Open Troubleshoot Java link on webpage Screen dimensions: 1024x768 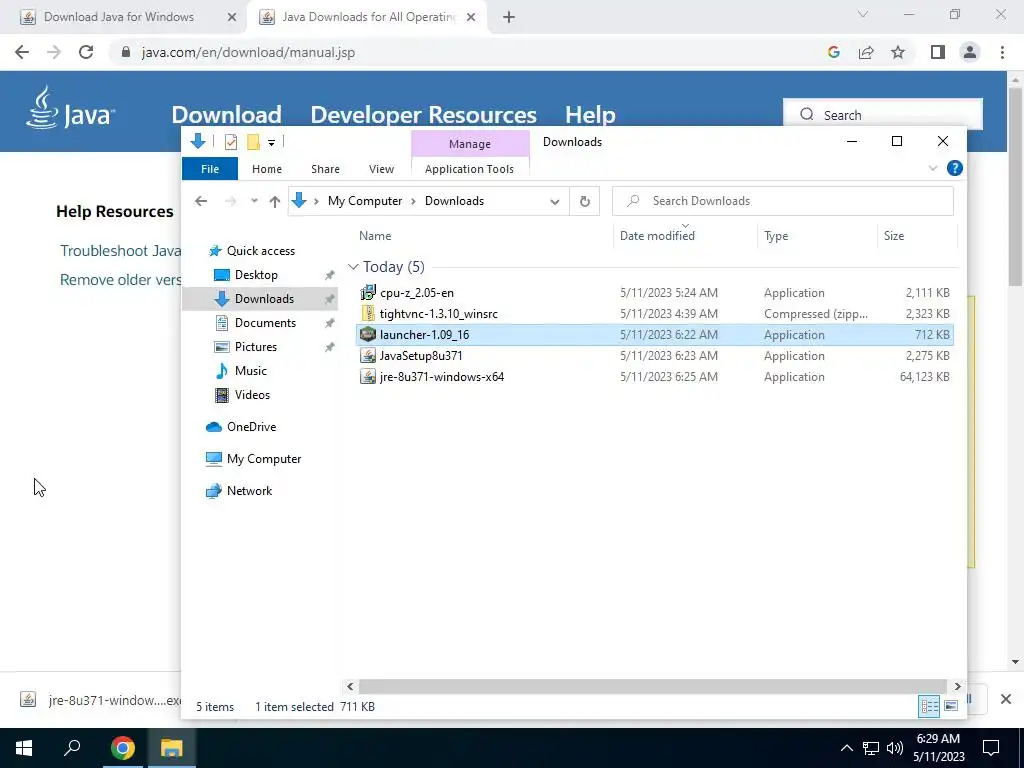click(121, 251)
